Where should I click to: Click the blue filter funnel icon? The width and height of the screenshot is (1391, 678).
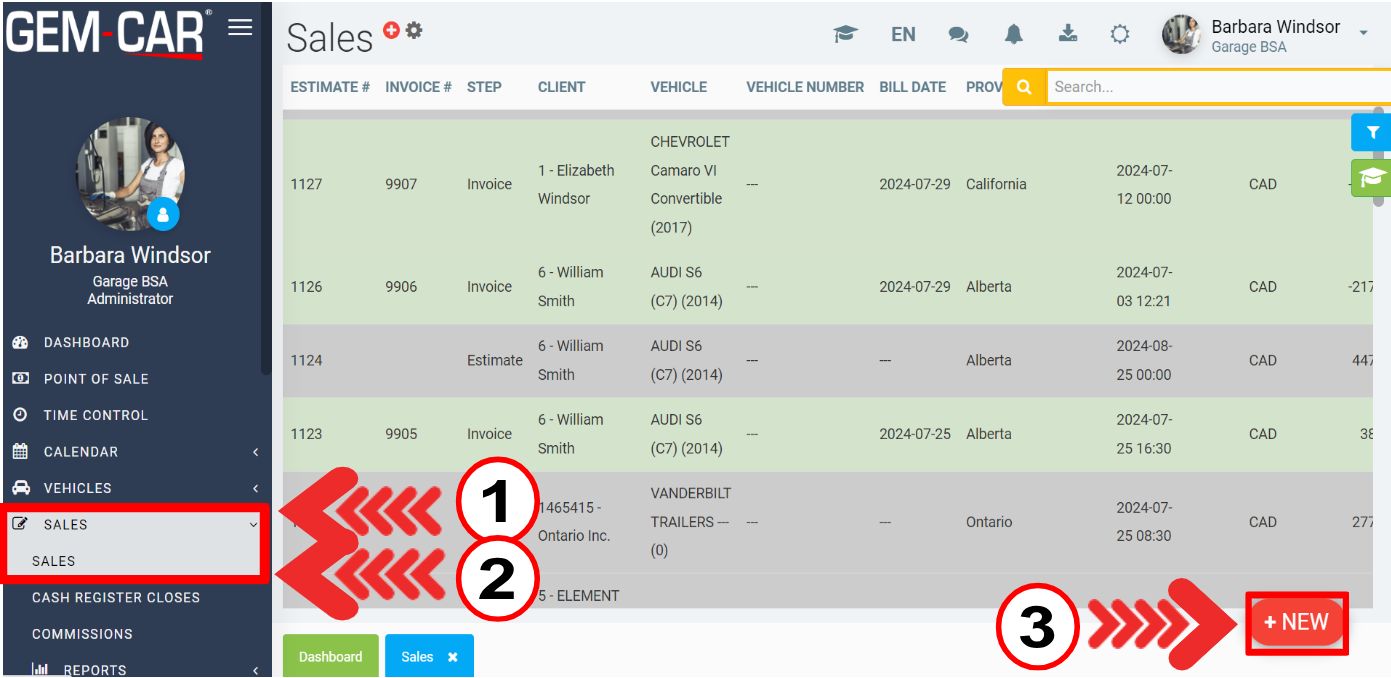[x=1372, y=132]
